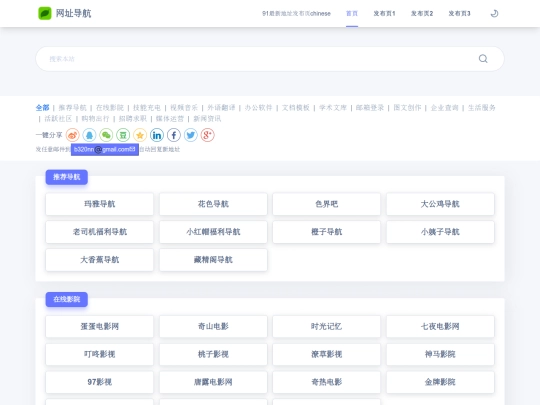The width and height of the screenshot is (540, 405).
Task: Select the 学术文库 category filter
Action: [x=333, y=108]
